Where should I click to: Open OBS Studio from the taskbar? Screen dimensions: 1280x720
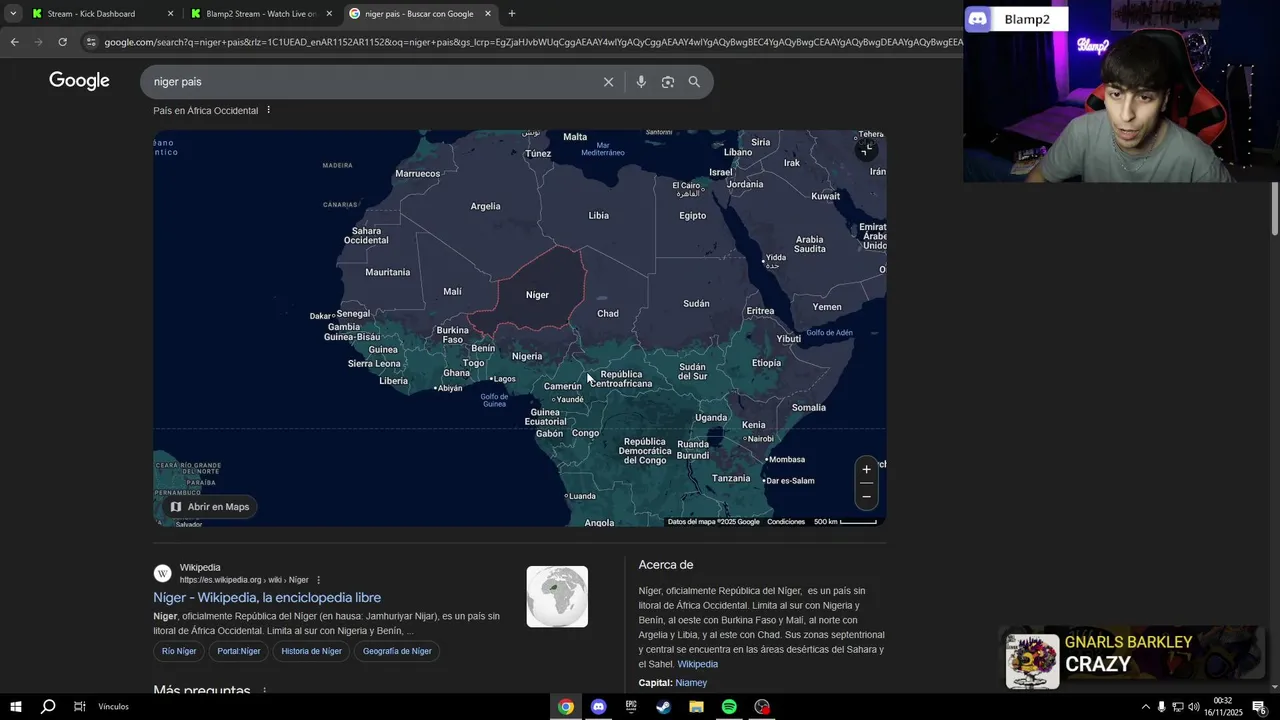point(762,707)
